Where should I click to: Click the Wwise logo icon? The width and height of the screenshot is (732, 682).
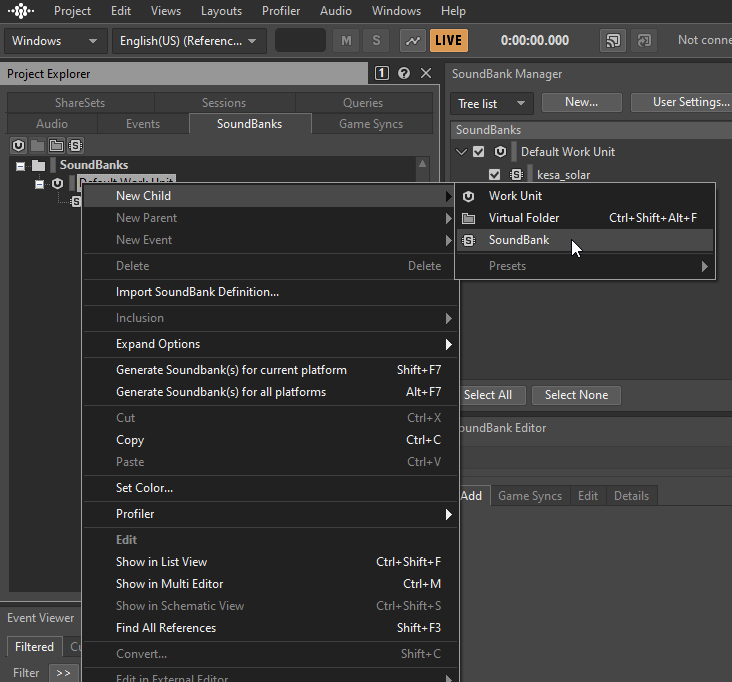tap(21, 11)
